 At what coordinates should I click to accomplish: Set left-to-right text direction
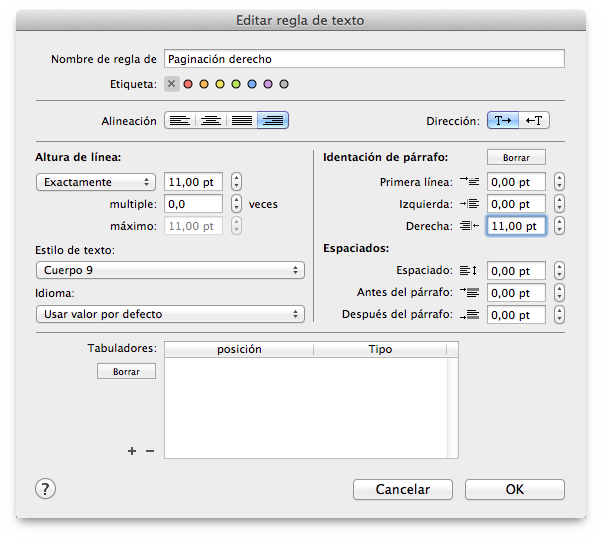tap(503, 121)
